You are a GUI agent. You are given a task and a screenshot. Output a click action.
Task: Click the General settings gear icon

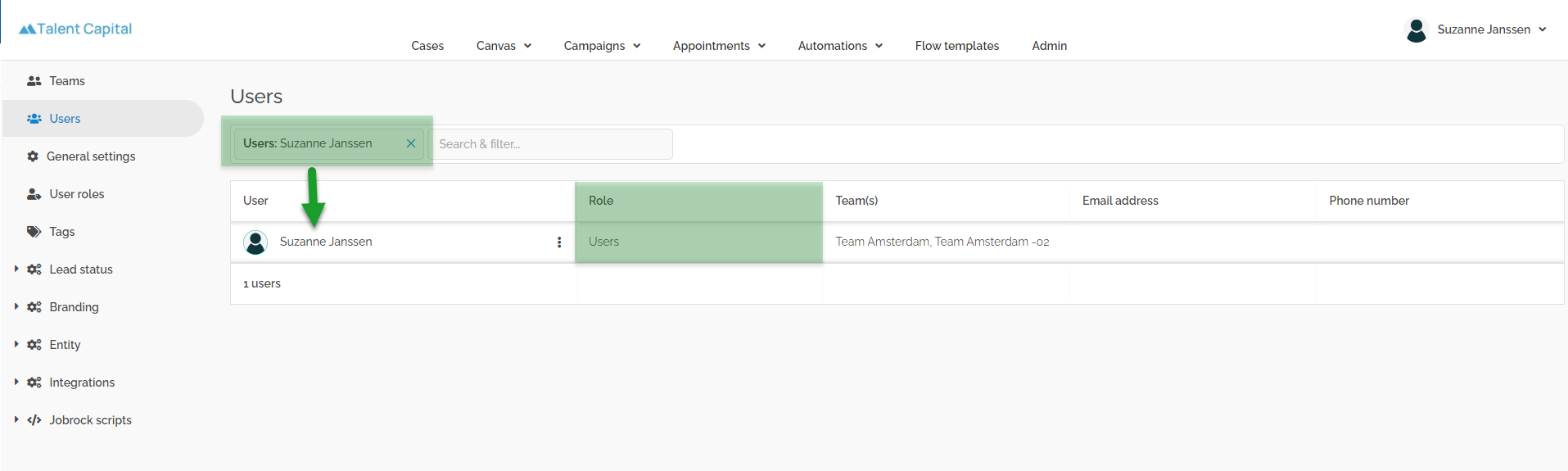click(x=33, y=156)
